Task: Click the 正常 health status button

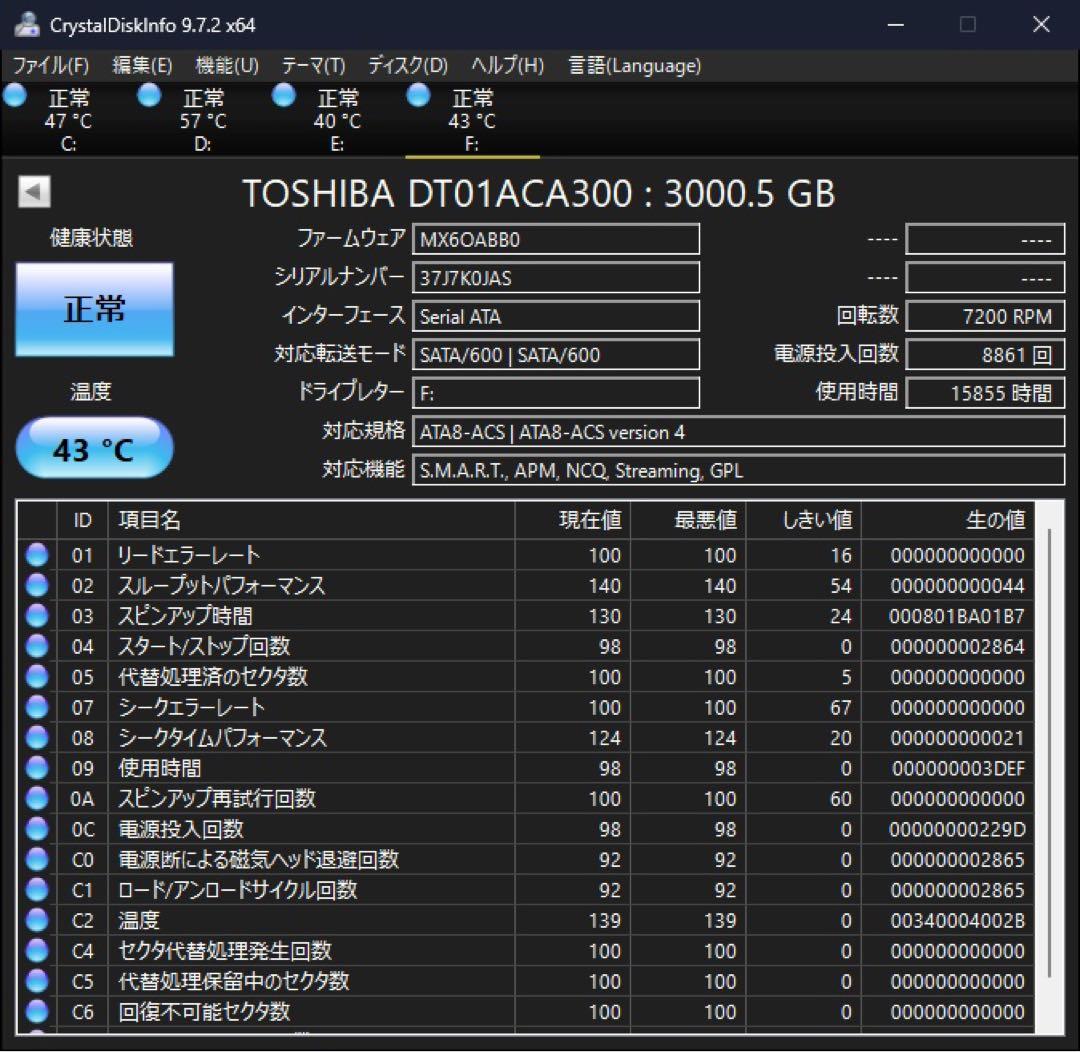Action: [92, 309]
